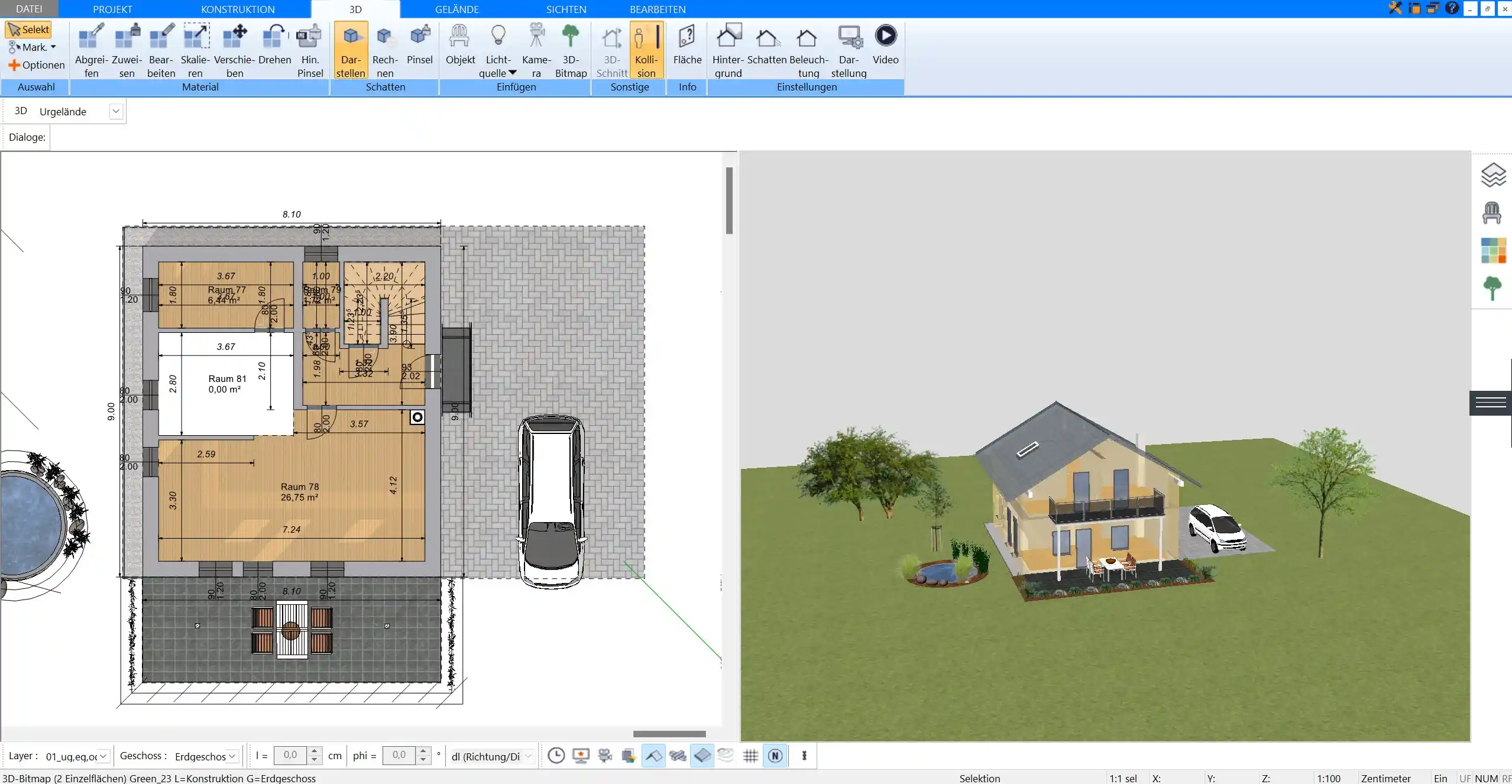Open the layers panel in right sidebar
This screenshot has width=1512, height=784.
pos(1492,175)
